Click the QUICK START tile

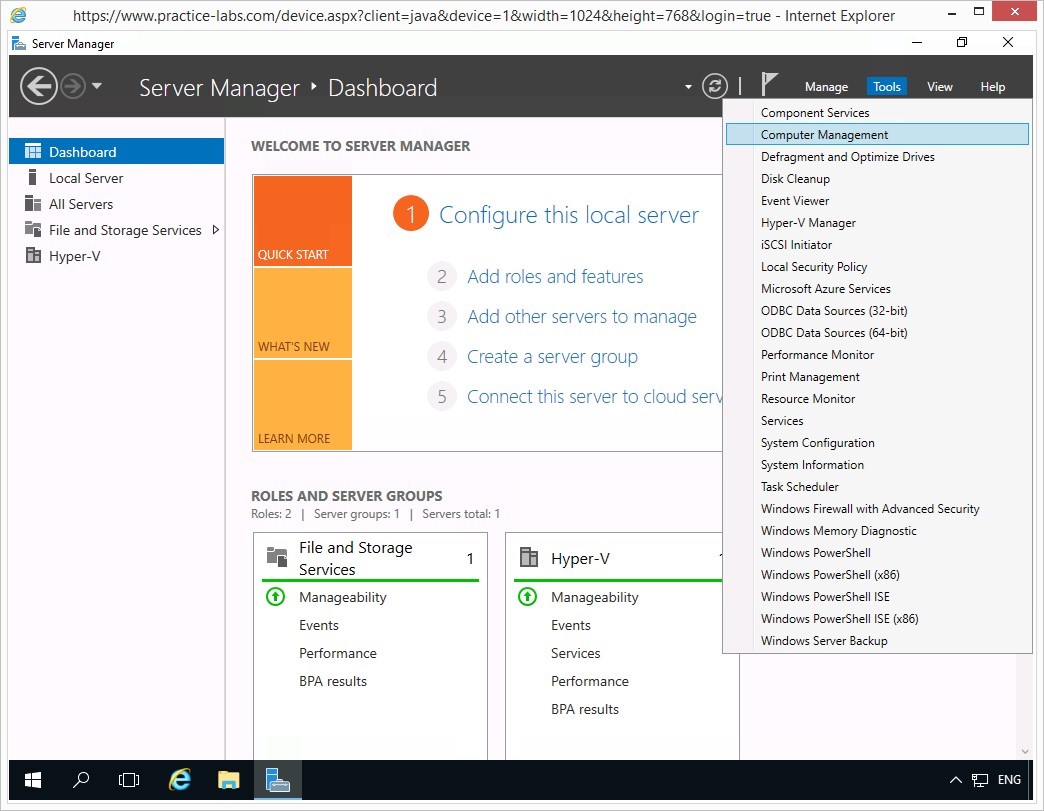point(302,221)
